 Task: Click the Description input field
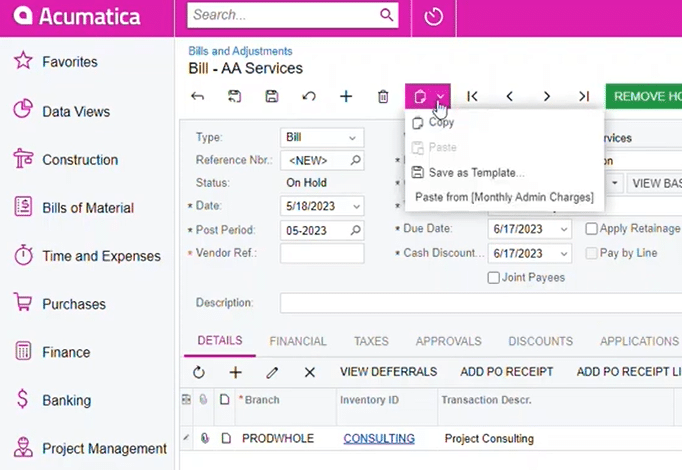point(481,303)
